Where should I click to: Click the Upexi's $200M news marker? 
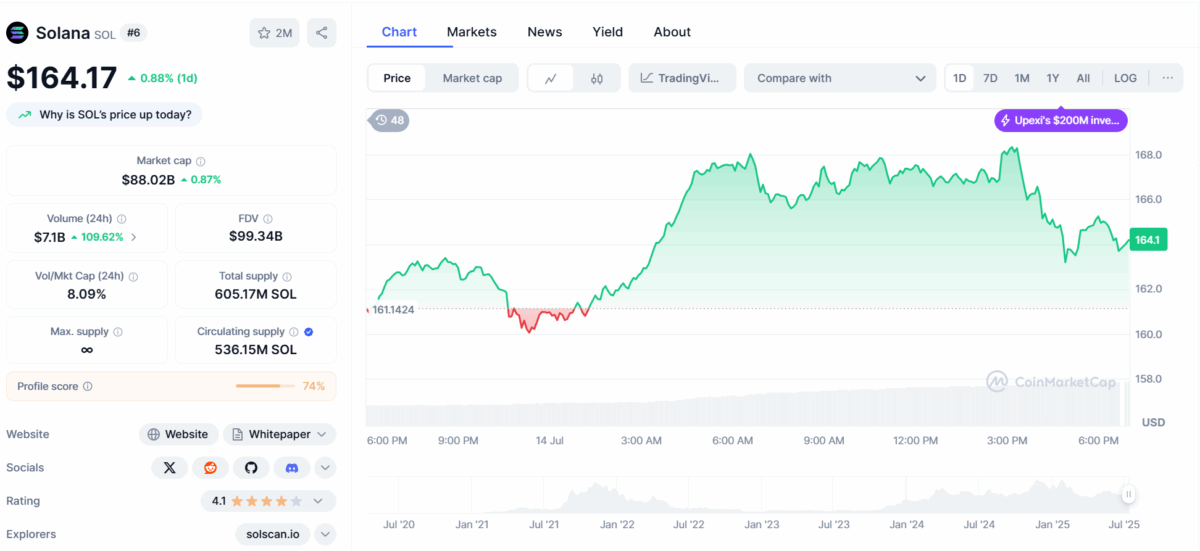click(x=1061, y=120)
